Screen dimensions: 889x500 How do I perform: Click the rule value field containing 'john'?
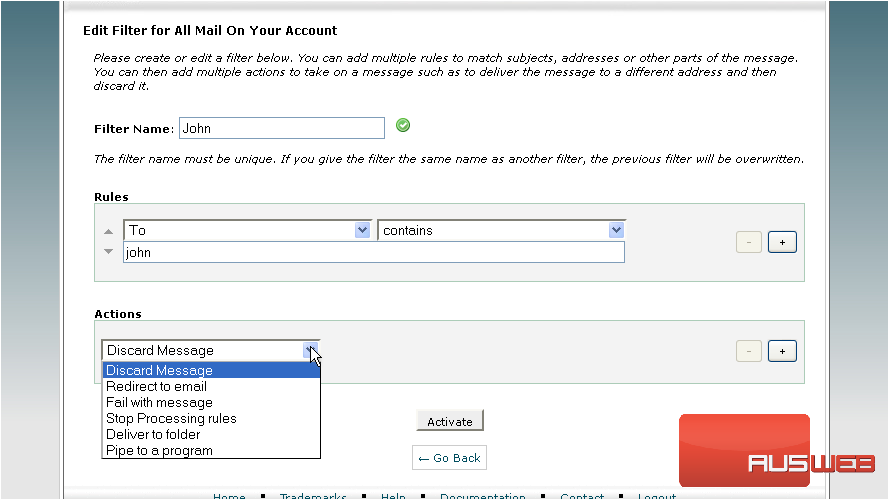374,253
